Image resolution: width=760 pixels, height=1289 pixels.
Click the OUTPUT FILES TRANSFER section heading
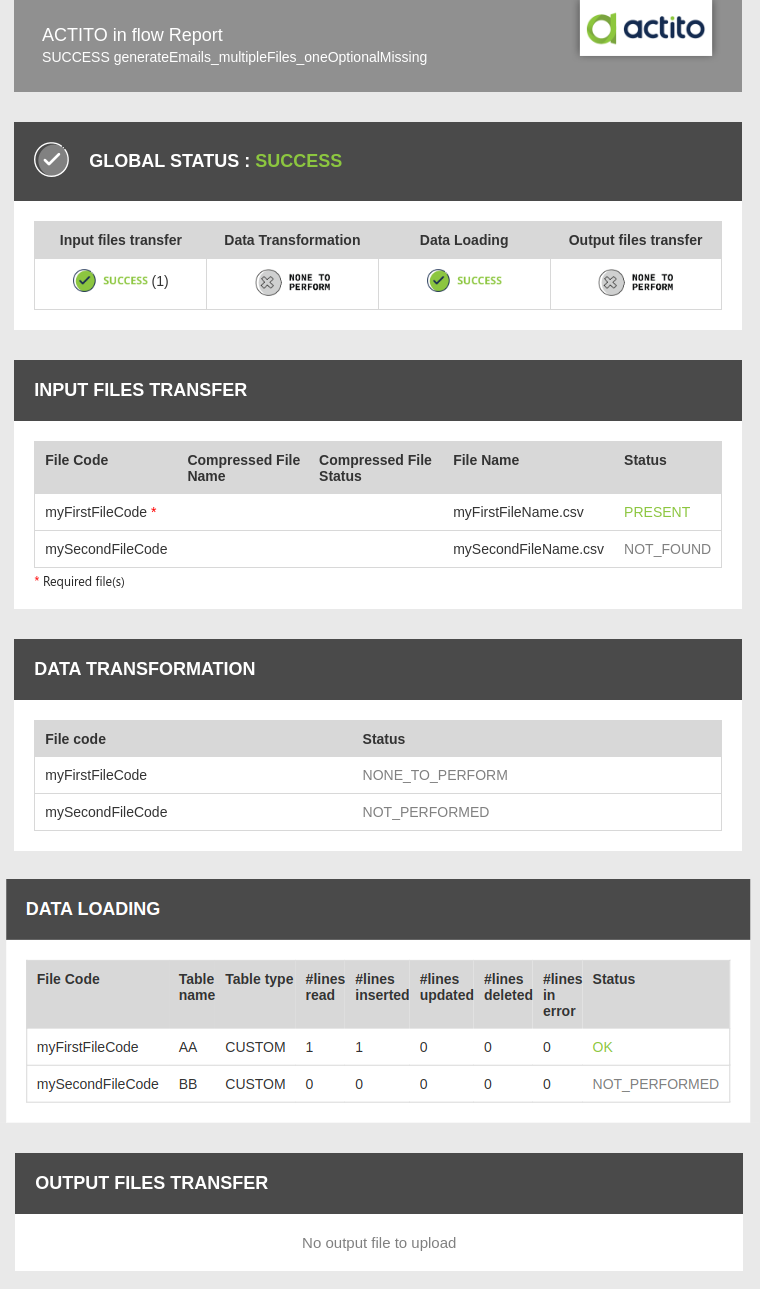click(152, 1183)
